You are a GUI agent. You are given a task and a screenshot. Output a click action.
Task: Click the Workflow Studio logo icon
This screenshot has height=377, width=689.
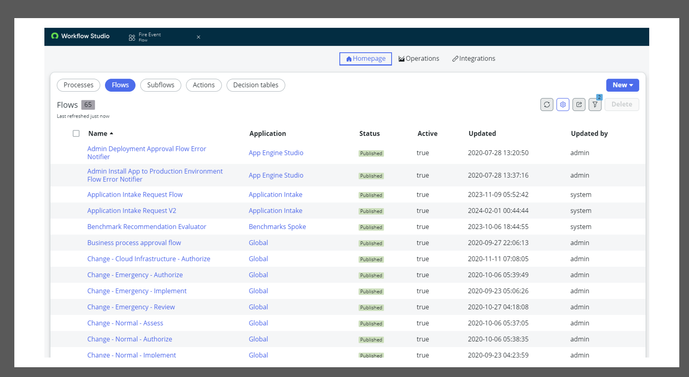pyautogui.click(x=54, y=36)
